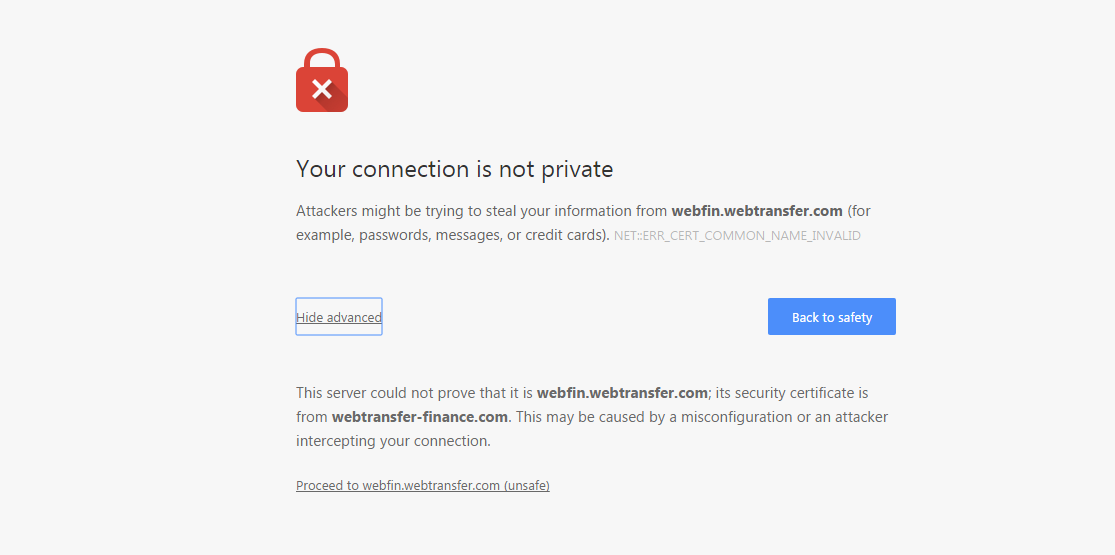The width and height of the screenshot is (1115, 555).
Task: Click the NET::ERR_CERT_COMMON_NAME_INVALID error code
Action: click(x=737, y=236)
